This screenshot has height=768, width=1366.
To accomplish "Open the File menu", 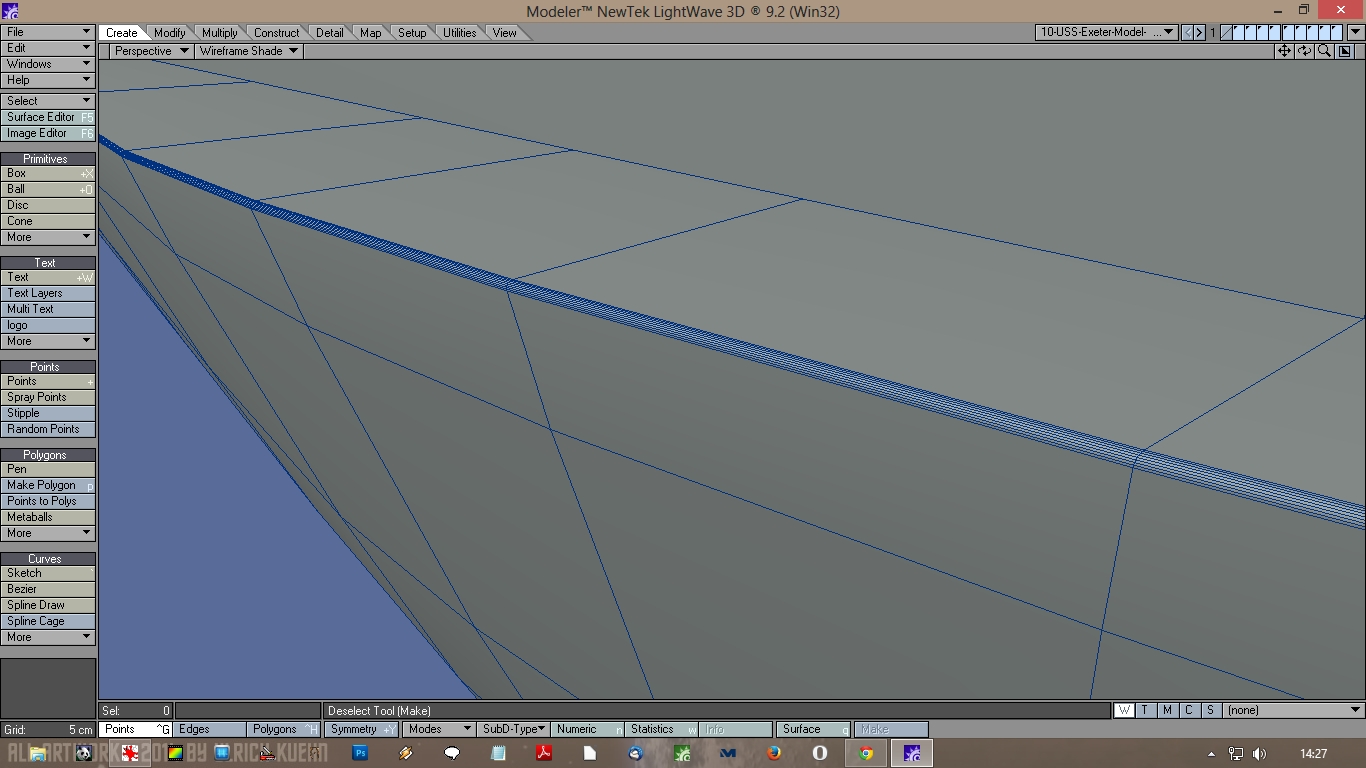I will (47, 32).
